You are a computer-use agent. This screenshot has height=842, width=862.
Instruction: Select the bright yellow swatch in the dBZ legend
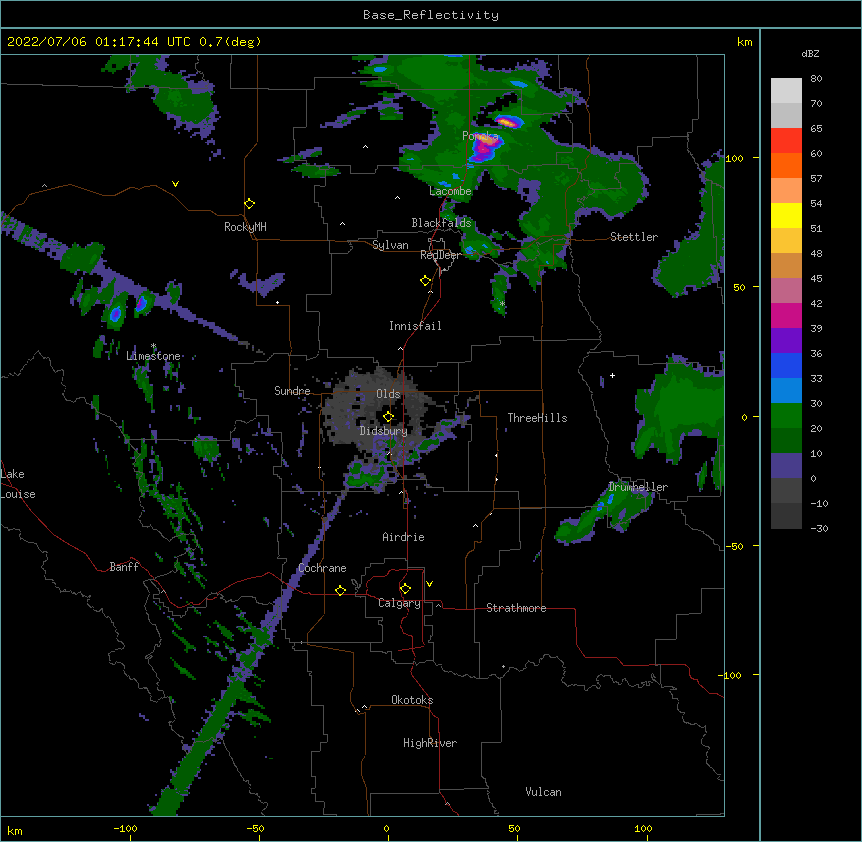click(x=786, y=215)
